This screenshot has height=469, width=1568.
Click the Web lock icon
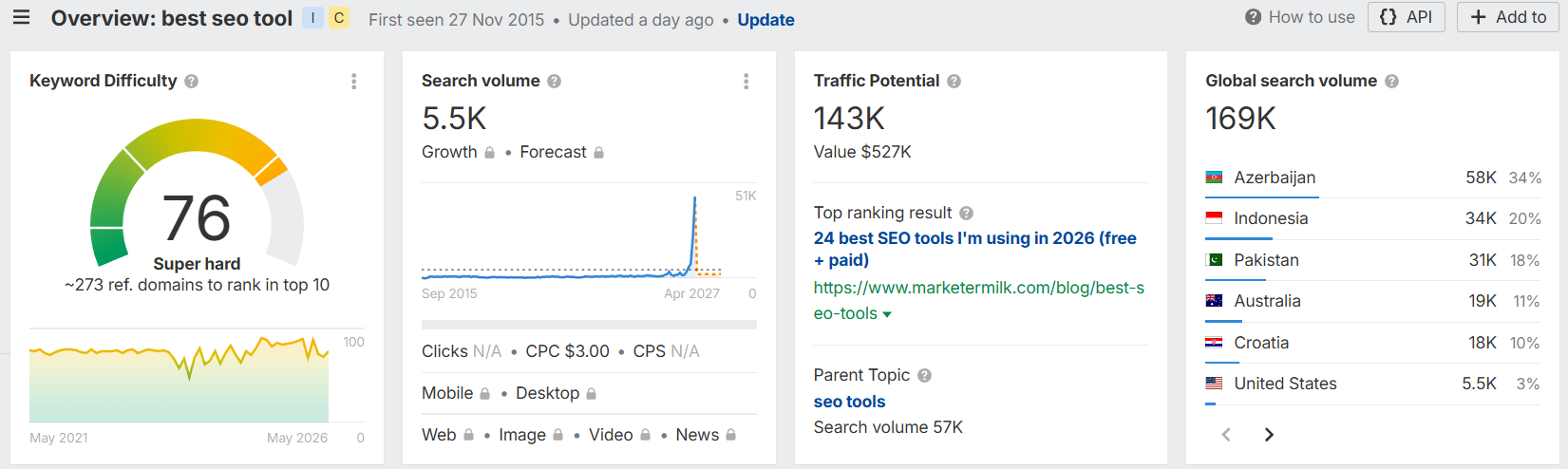468,435
